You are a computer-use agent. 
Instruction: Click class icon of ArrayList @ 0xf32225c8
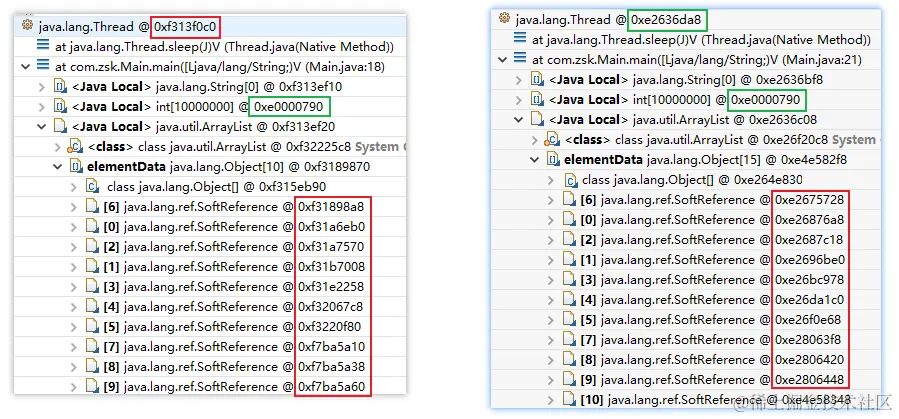[76, 147]
